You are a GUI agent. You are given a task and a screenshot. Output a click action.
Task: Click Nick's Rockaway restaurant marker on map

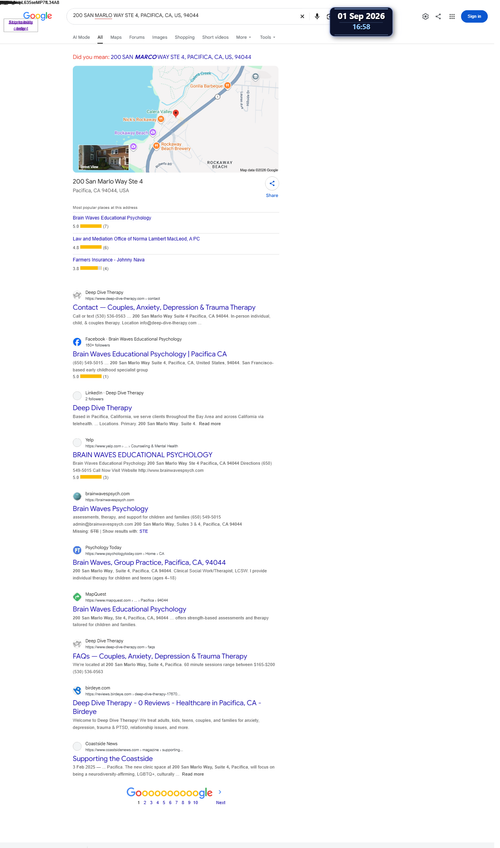coord(161,119)
